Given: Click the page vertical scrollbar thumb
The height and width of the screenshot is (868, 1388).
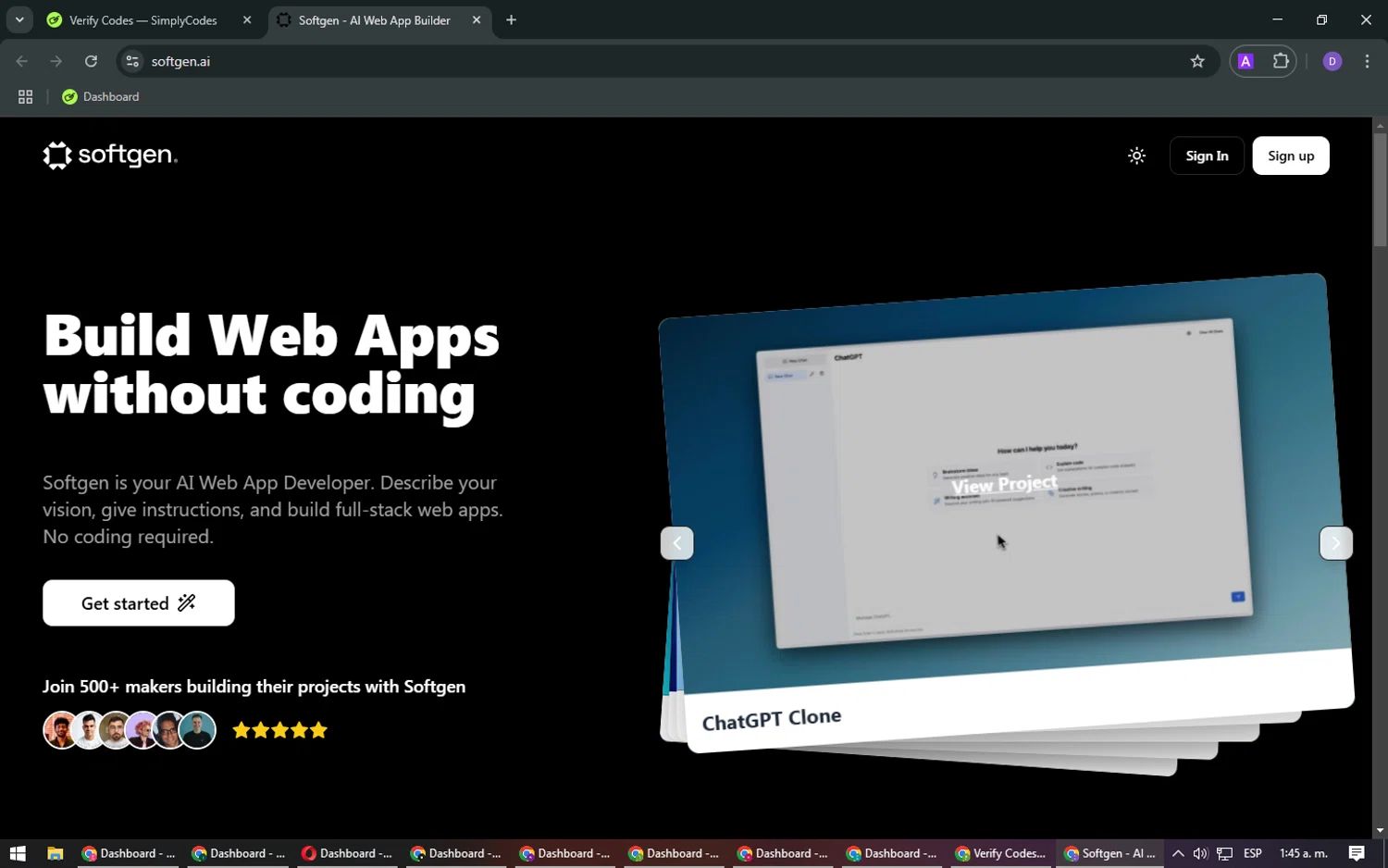Looking at the screenshot, I should (x=1380, y=190).
